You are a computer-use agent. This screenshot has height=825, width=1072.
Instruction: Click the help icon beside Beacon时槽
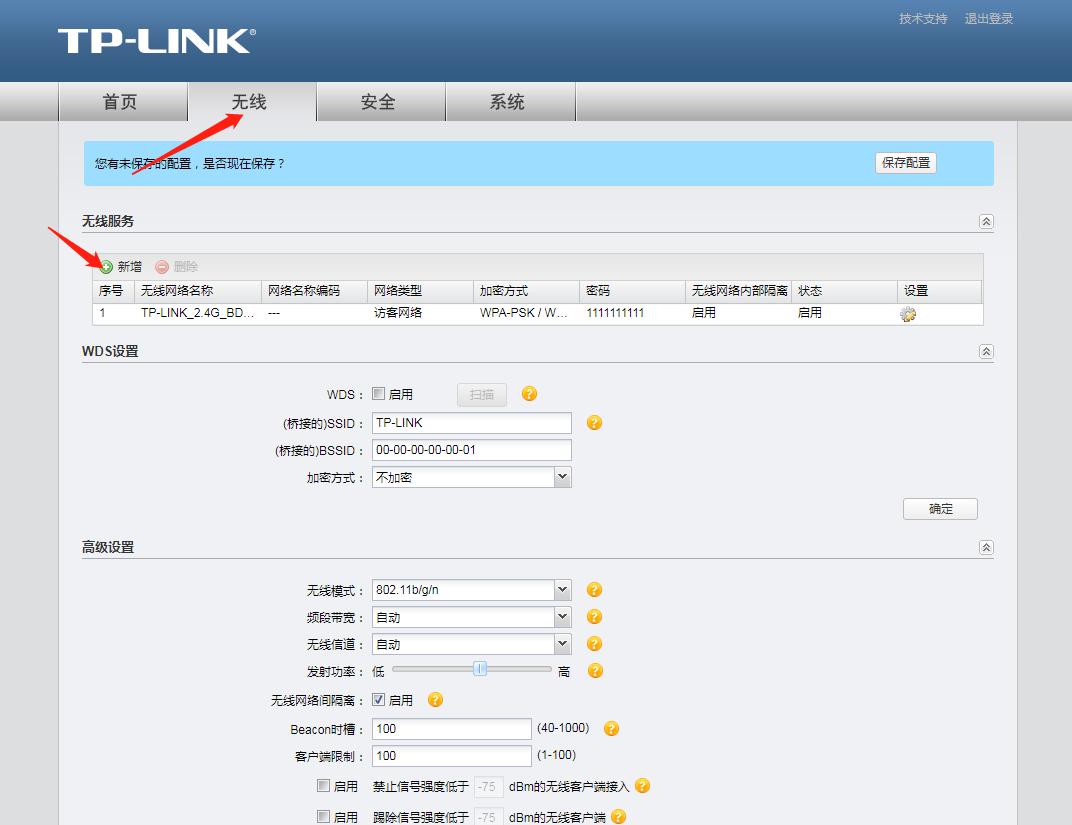tap(610, 729)
